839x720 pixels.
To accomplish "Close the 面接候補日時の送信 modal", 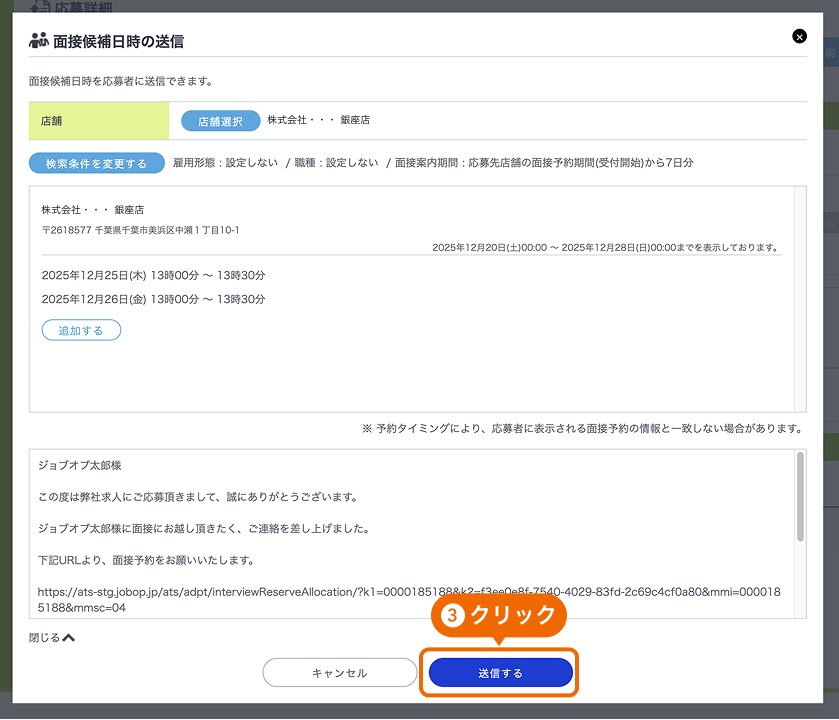I will click(x=799, y=36).
